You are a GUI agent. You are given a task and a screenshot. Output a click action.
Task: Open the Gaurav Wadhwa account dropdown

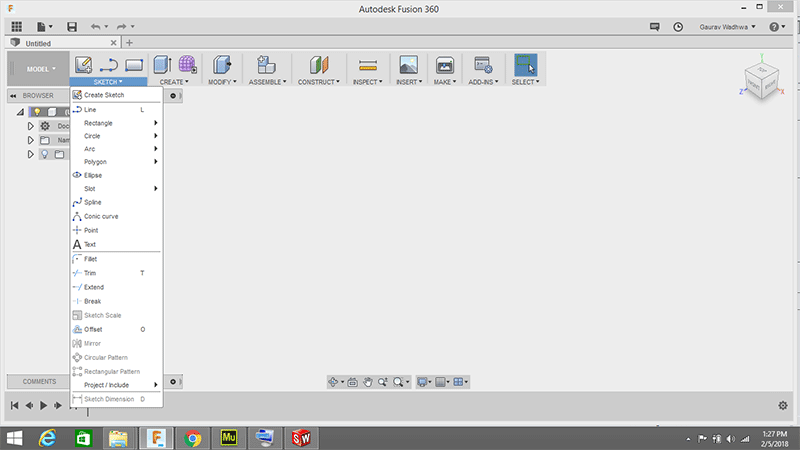pos(727,27)
